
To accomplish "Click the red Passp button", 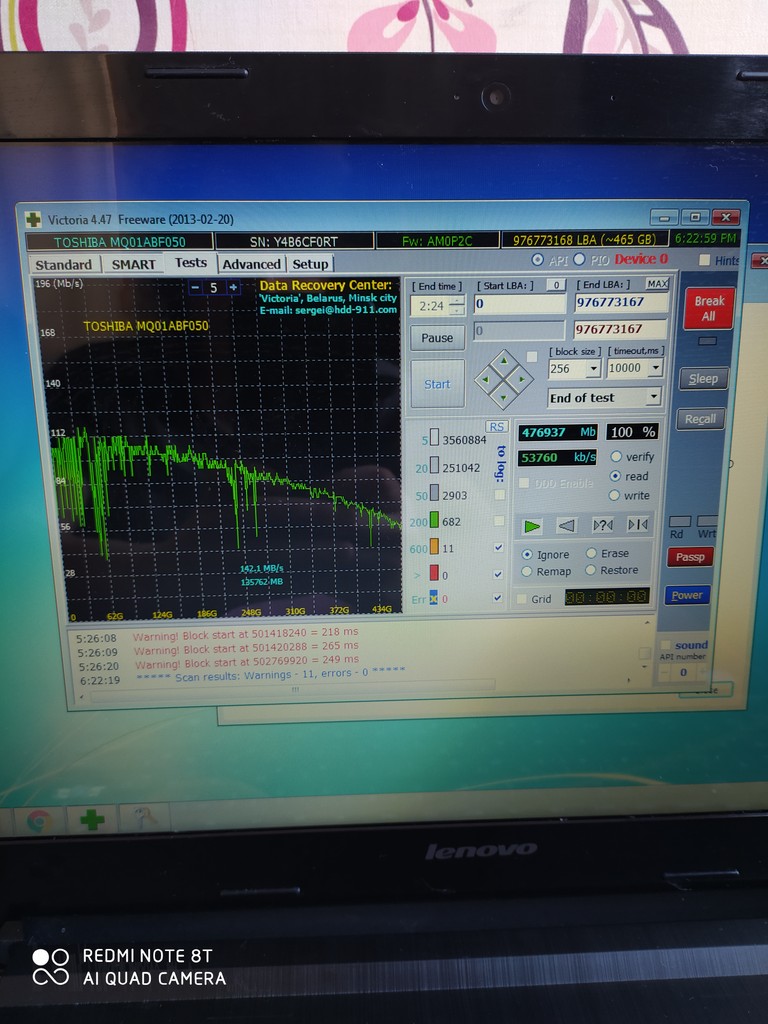I will (x=690, y=557).
